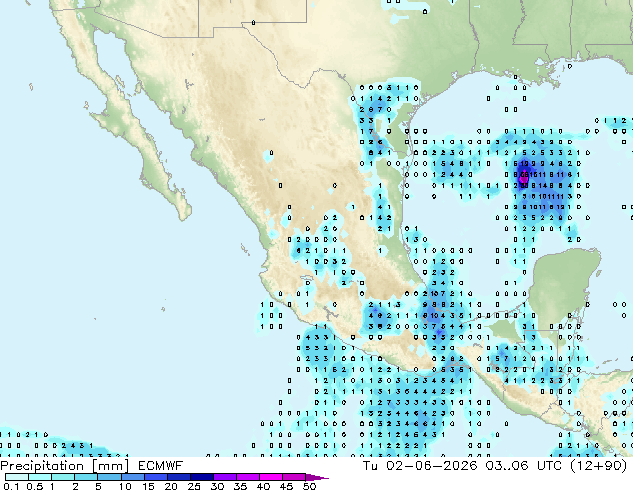Image resolution: width=634 pixels, height=490 pixels.
Task: Choose the legend swatch between 25 and 30
Action: (201, 477)
